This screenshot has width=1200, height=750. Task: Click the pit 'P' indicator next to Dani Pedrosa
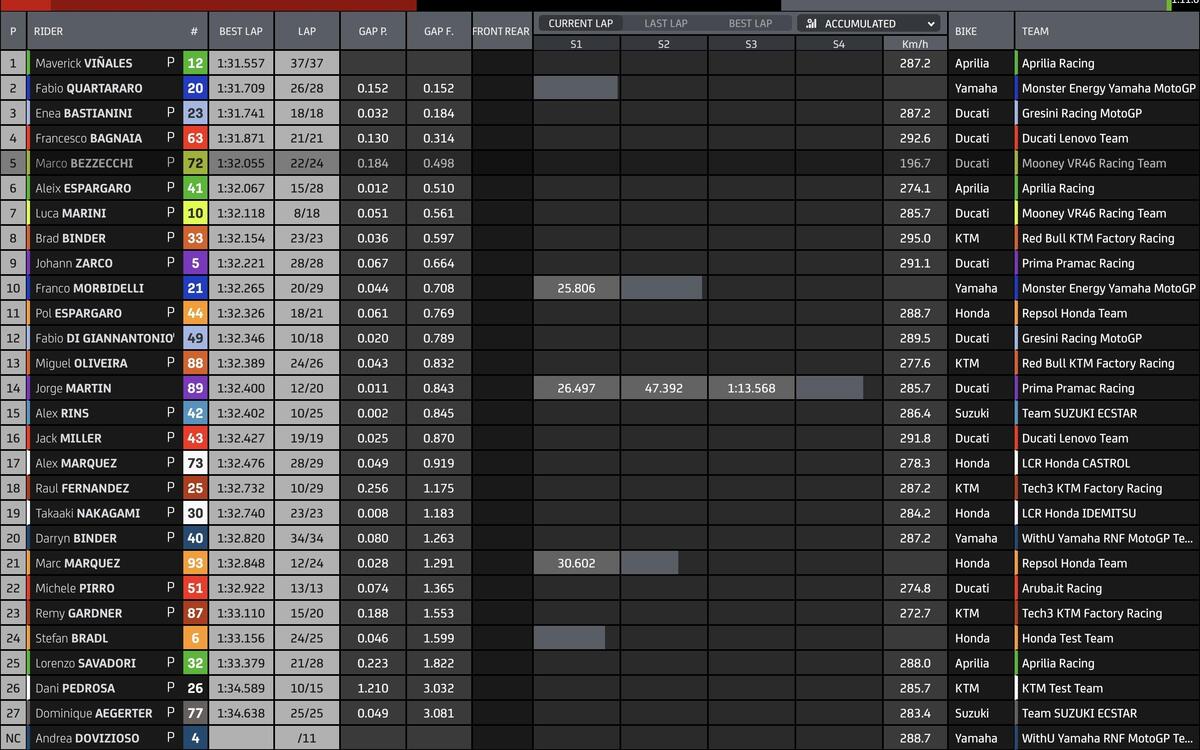tap(171, 688)
